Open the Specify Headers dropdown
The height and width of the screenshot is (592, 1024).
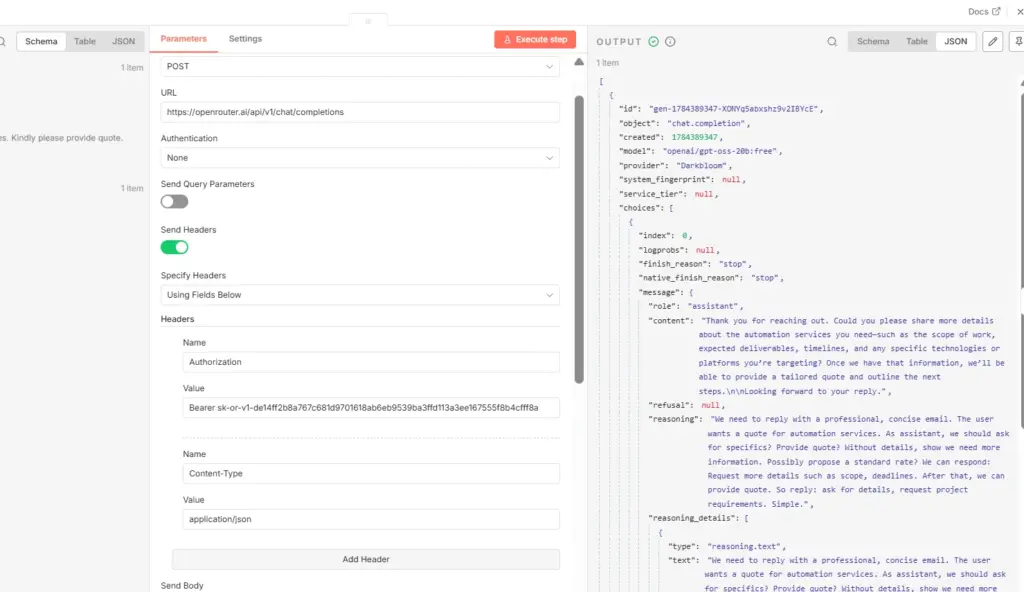[360, 295]
